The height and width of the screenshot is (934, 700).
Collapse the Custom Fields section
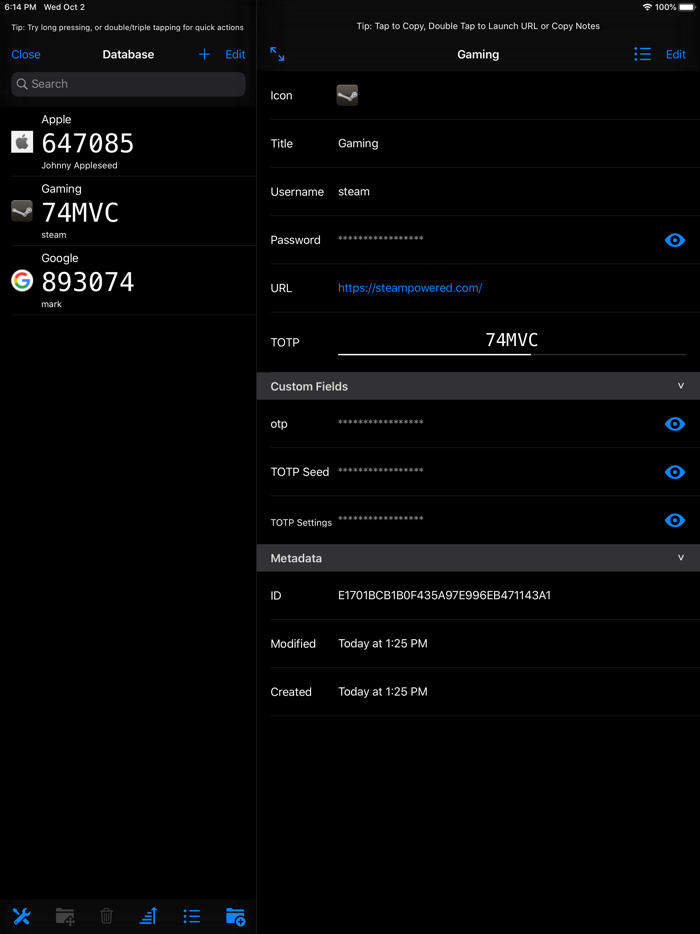681,386
